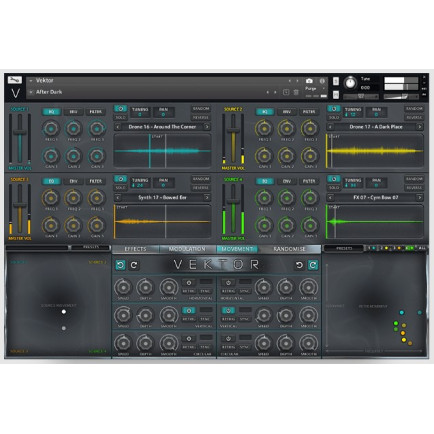Image resolution: width=434 pixels, height=434 pixels.
Task: Go to previous sample for Source 1
Action: click(117, 127)
